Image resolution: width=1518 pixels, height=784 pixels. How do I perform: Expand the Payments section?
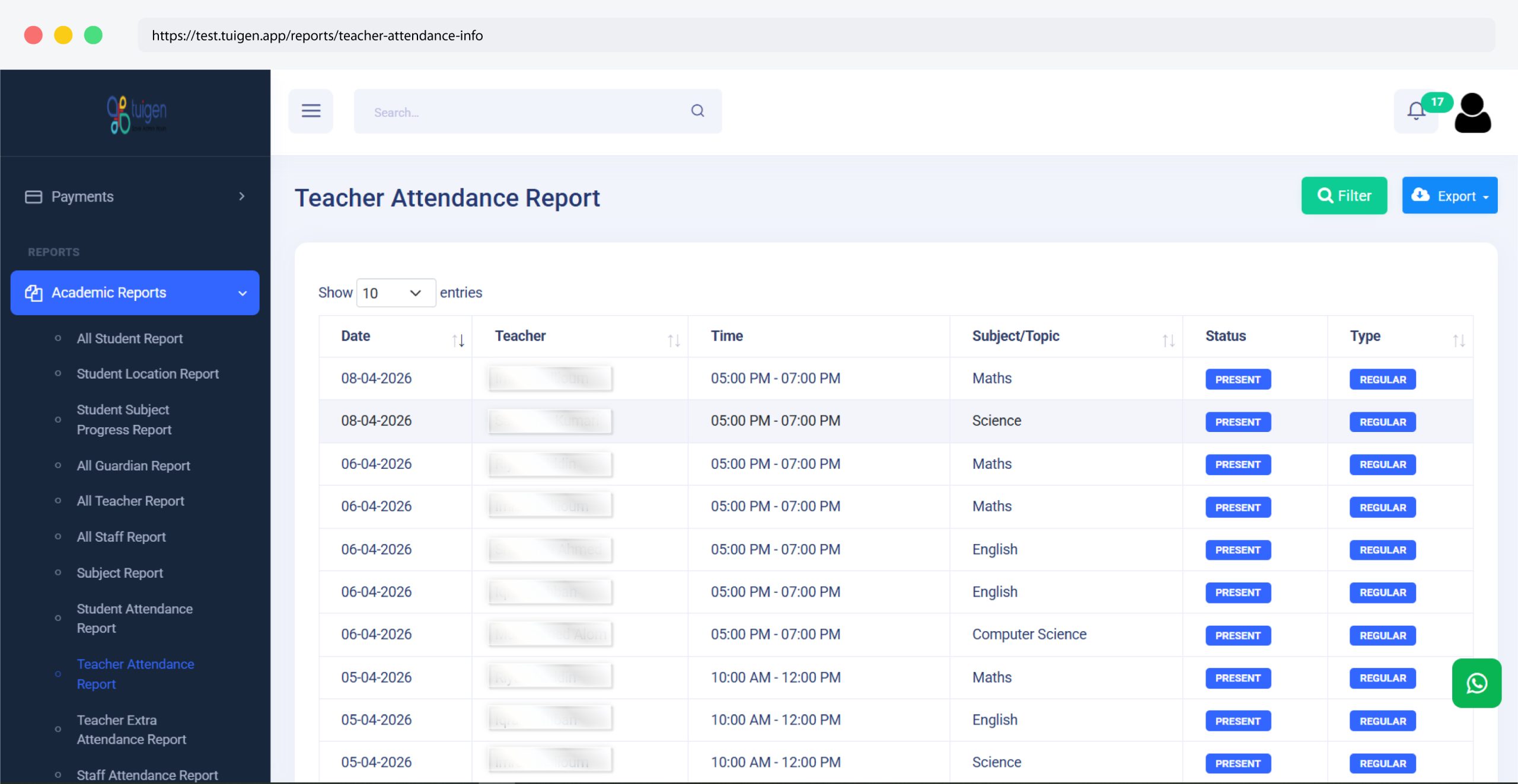click(x=243, y=196)
